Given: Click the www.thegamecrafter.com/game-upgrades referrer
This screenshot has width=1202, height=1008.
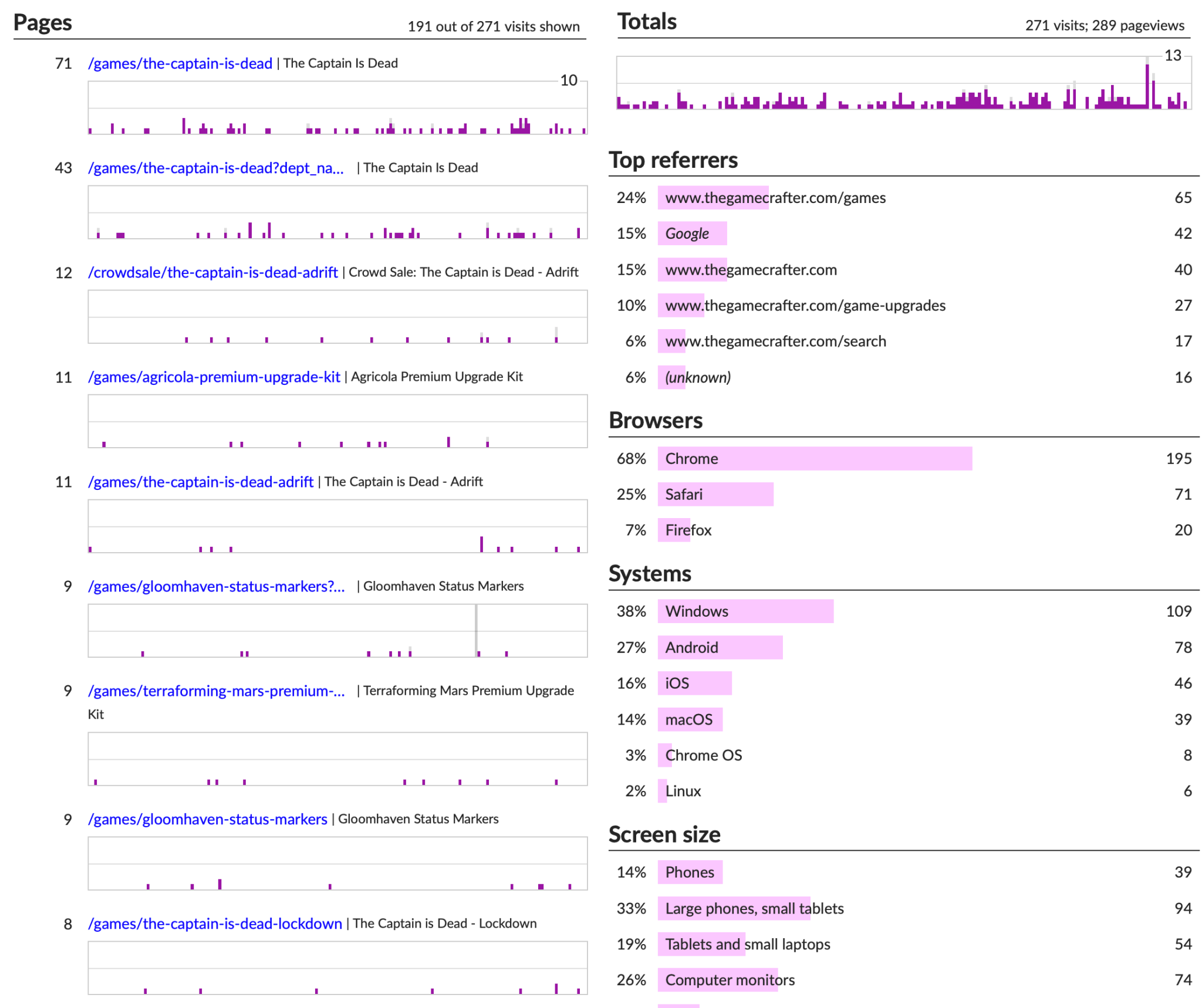Looking at the screenshot, I should coord(805,306).
